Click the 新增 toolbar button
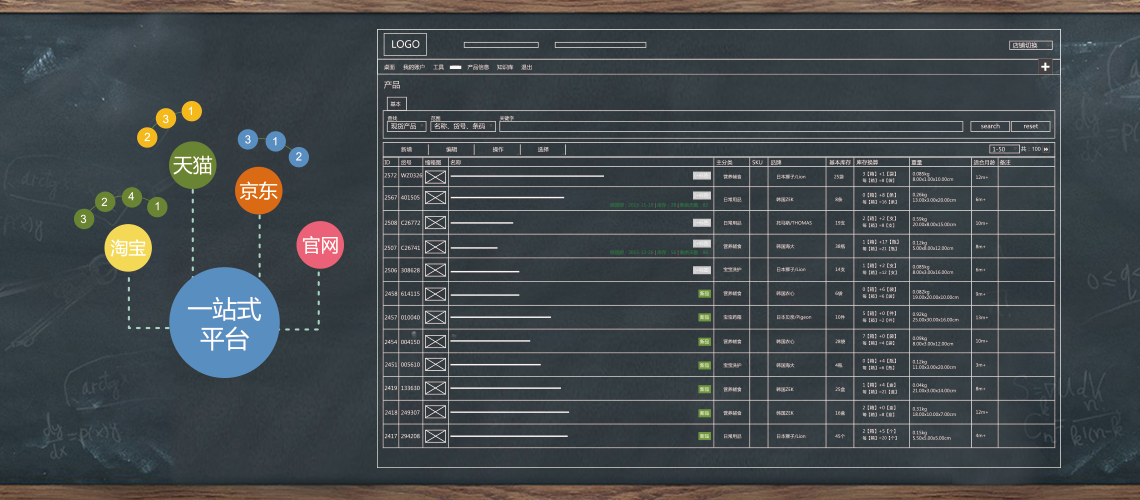Image resolution: width=1140 pixels, height=500 pixels. point(406,149)
